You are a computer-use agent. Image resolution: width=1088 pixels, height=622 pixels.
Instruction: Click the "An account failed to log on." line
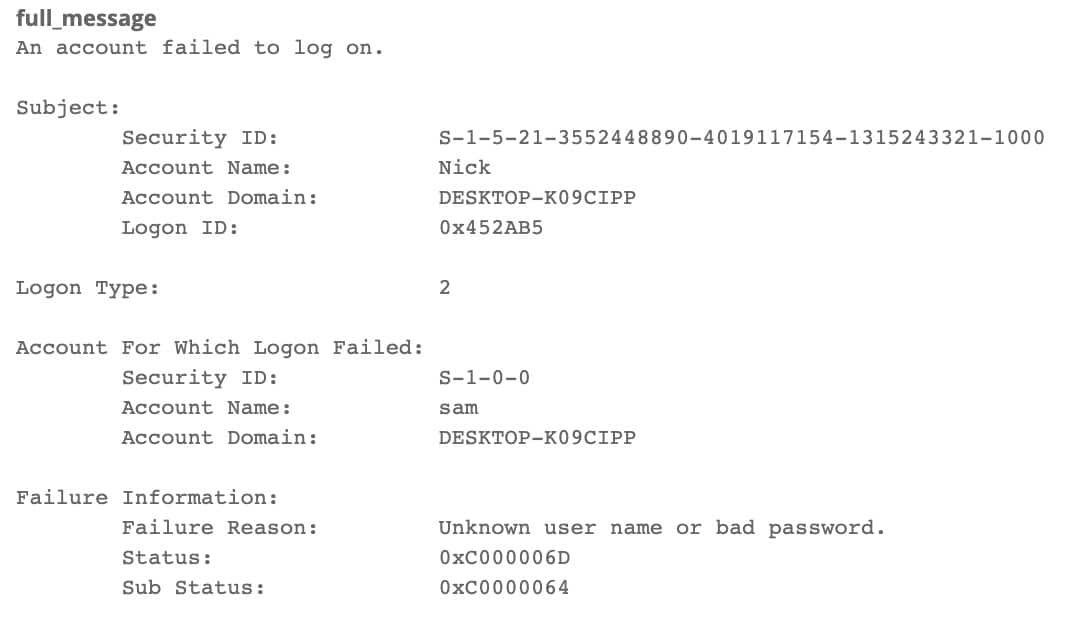click(x=199, y=48)
